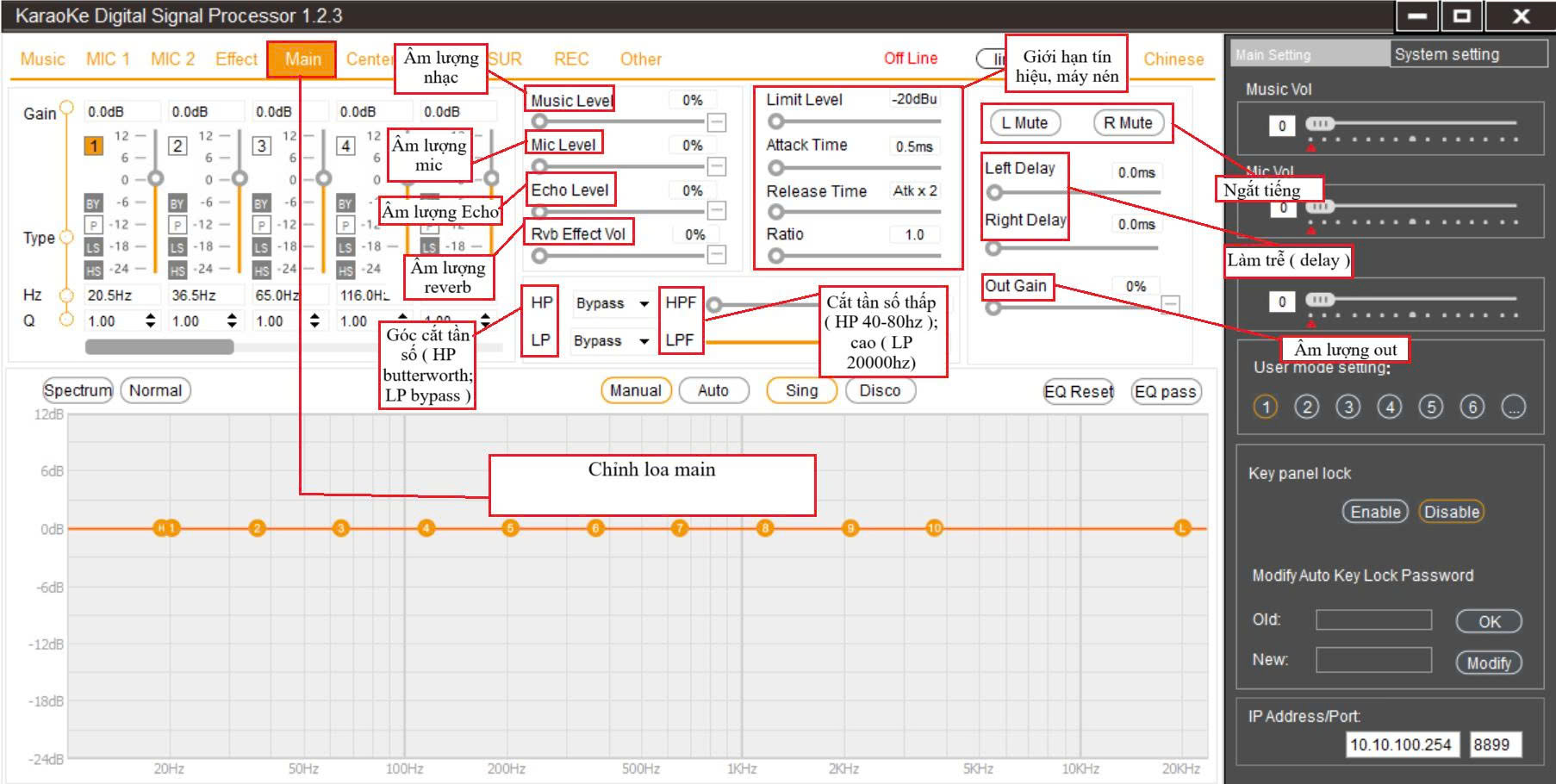
Task: Load user mode preset 1
Action: tap(1265, 407)
